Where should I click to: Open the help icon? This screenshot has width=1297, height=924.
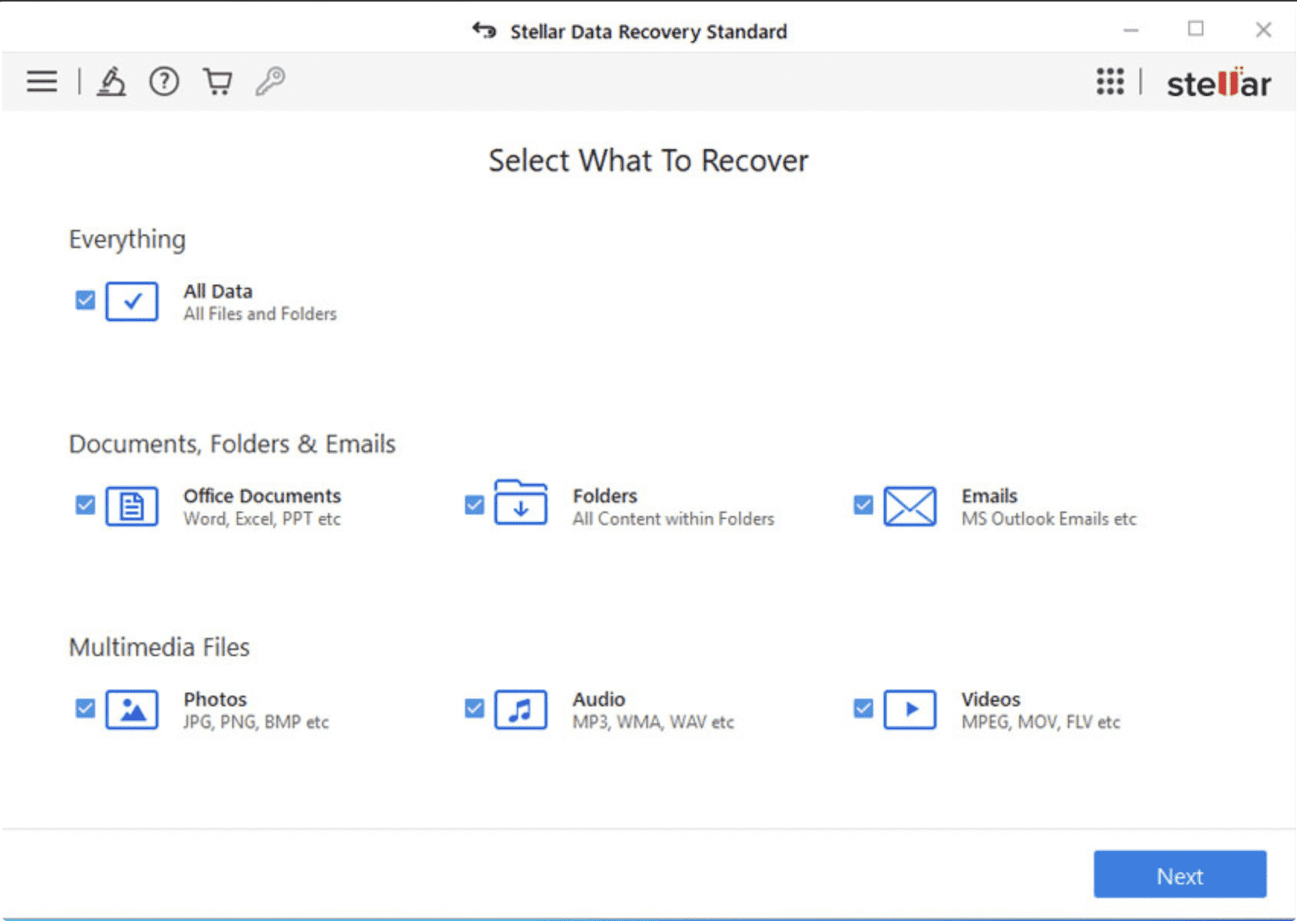tap(164, 81)
